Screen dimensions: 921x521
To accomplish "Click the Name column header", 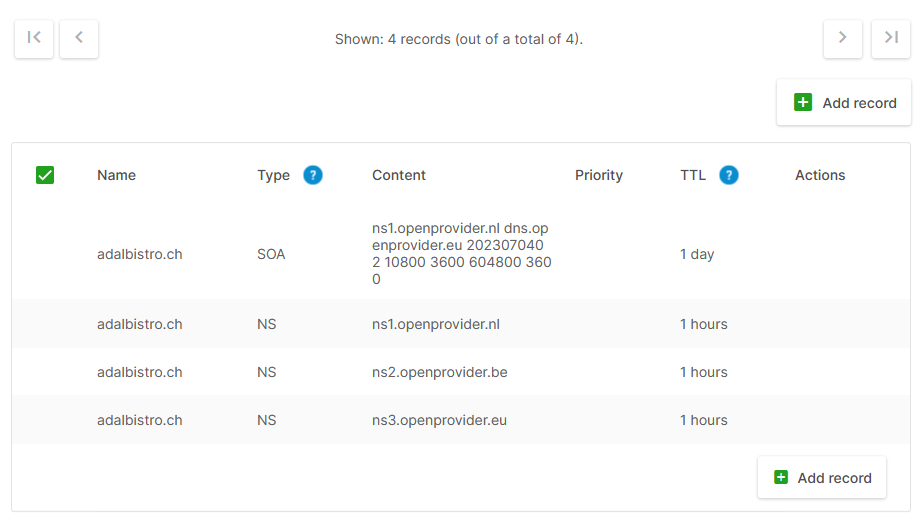I will tap(116, 175).
